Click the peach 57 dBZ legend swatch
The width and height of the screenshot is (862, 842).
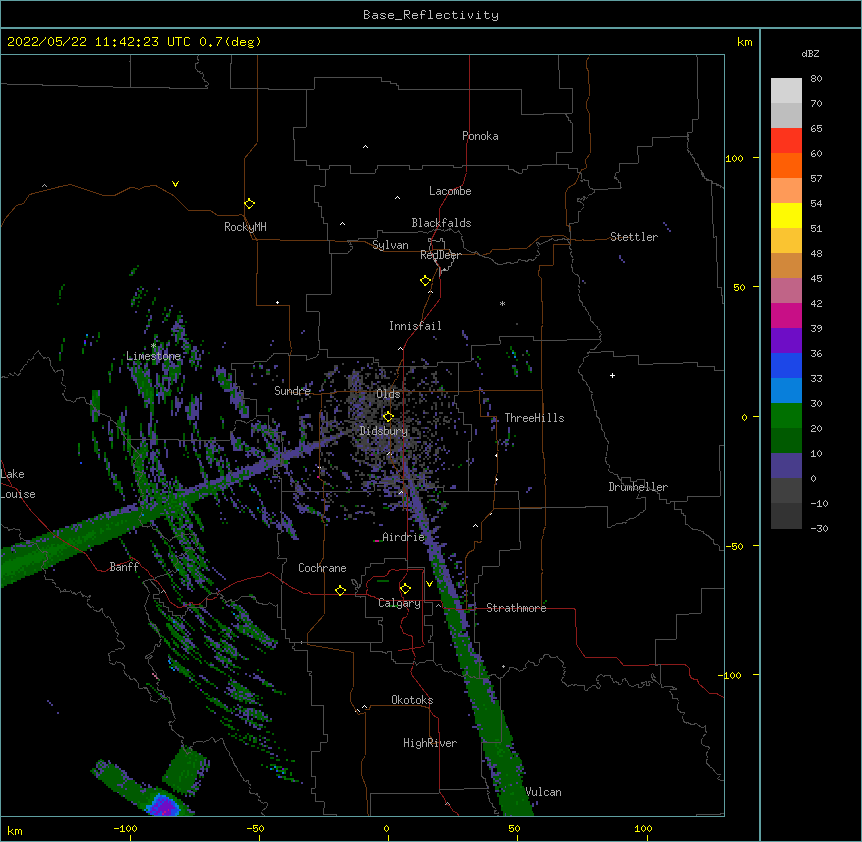pyautogui.click(x=786, y=190)
